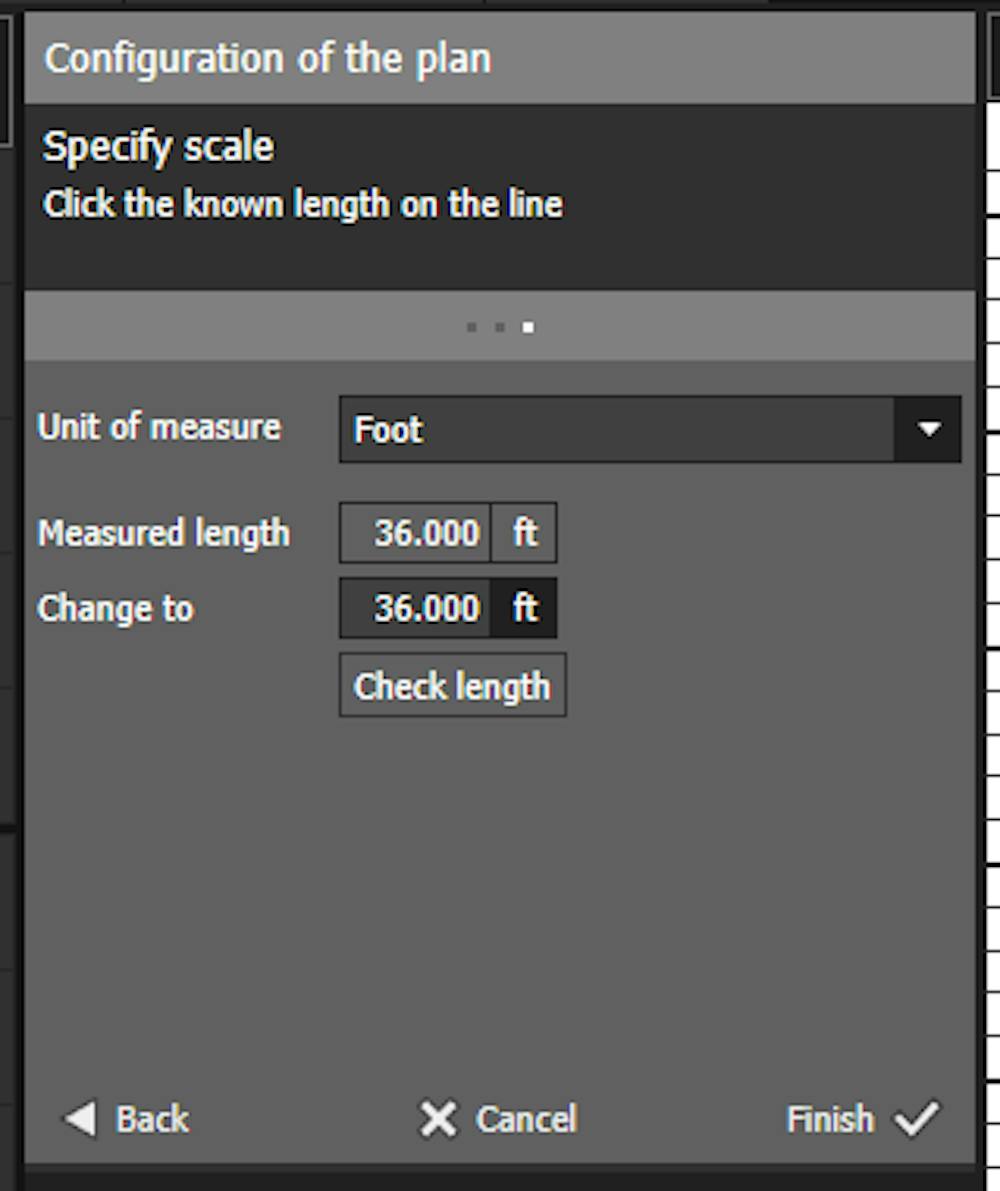Select the Foot unit combo box
Viewport: 1000px width, 1191px height.
coord(616,429)
